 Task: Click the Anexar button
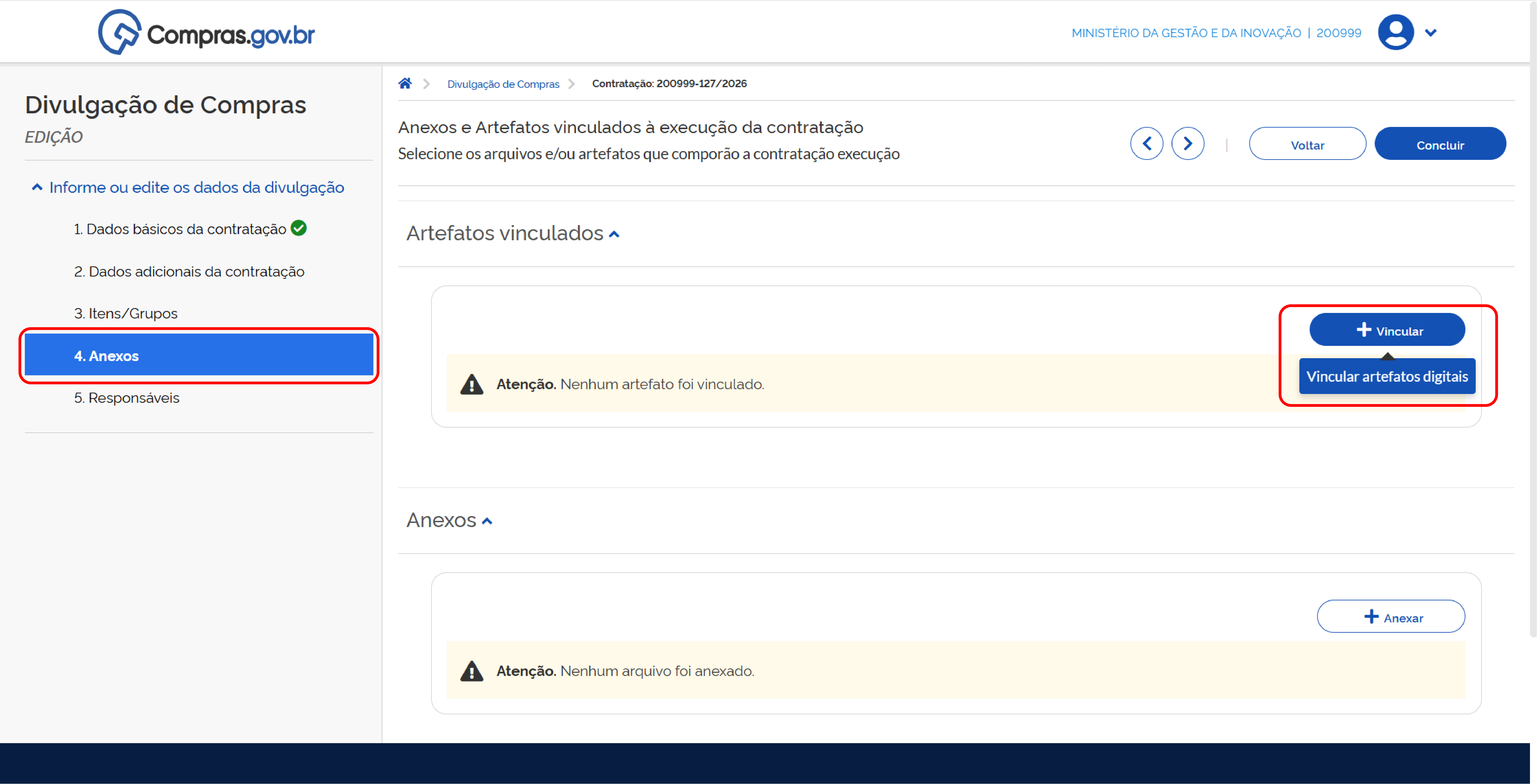pyautogui.click(x=1390, y=617)
